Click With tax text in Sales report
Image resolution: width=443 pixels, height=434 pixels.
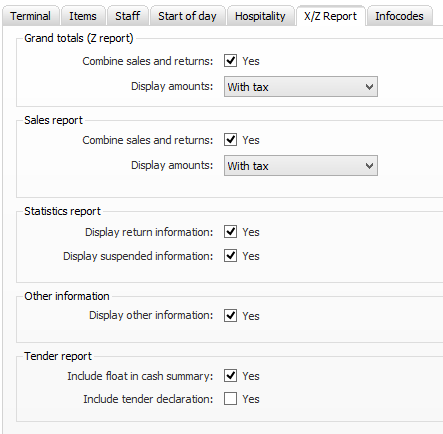pyautogui.click(x=248, y=166)
